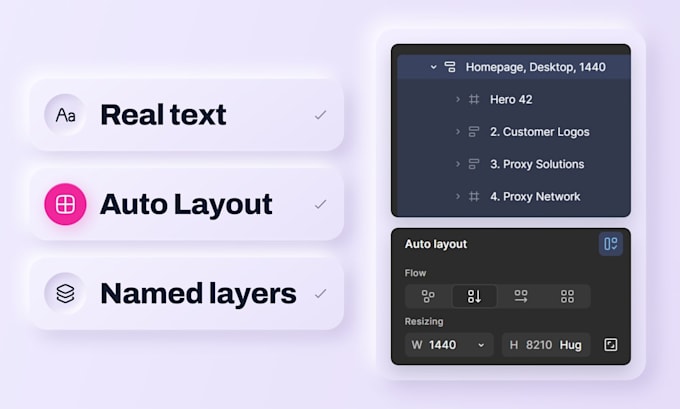Screen dimensions: 680x409
Task: Collapse the Homepage, Desktop, 1440 layer
Action: 433,67
